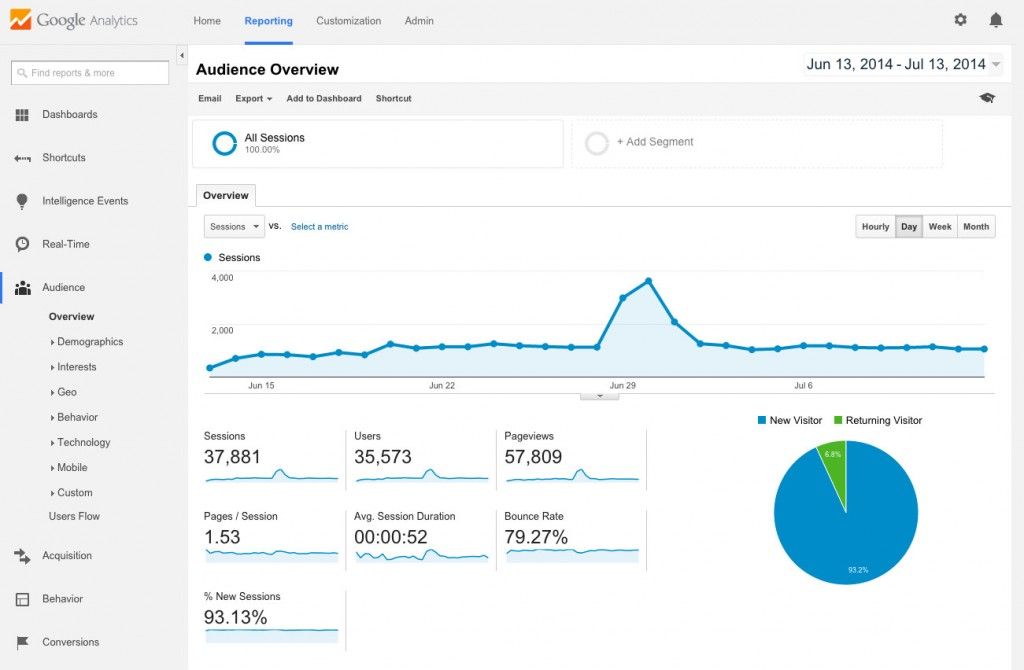
Task: Click the annotations eye icon above the report
Action: (987, 98)
